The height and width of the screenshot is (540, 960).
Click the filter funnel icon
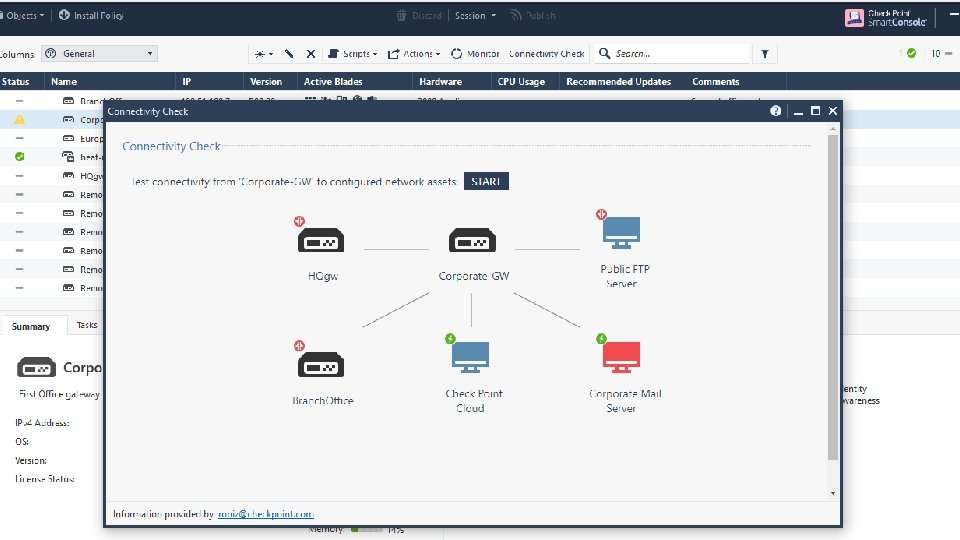765,54
